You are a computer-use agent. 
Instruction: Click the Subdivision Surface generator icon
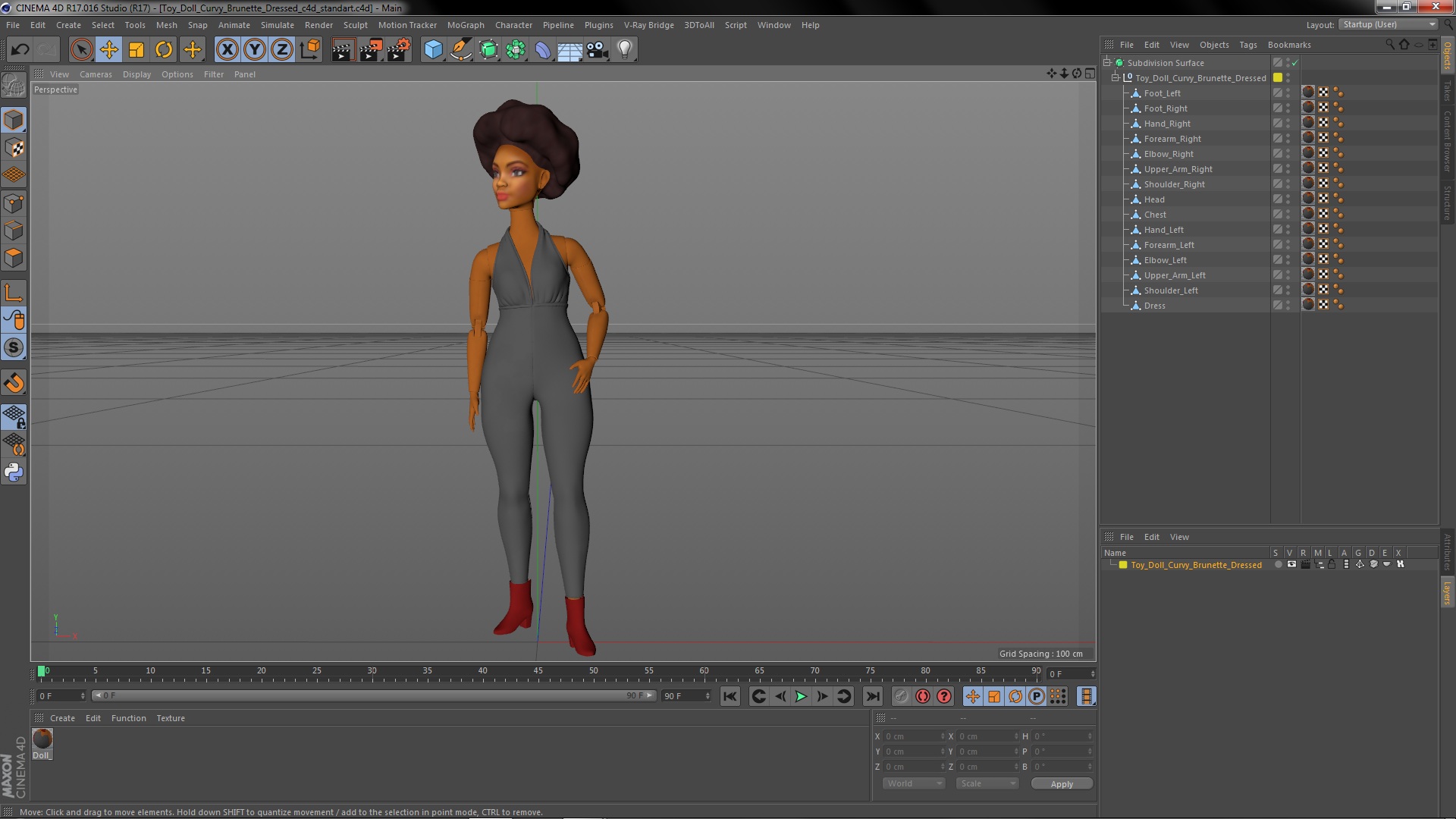(x=488, y=50)
